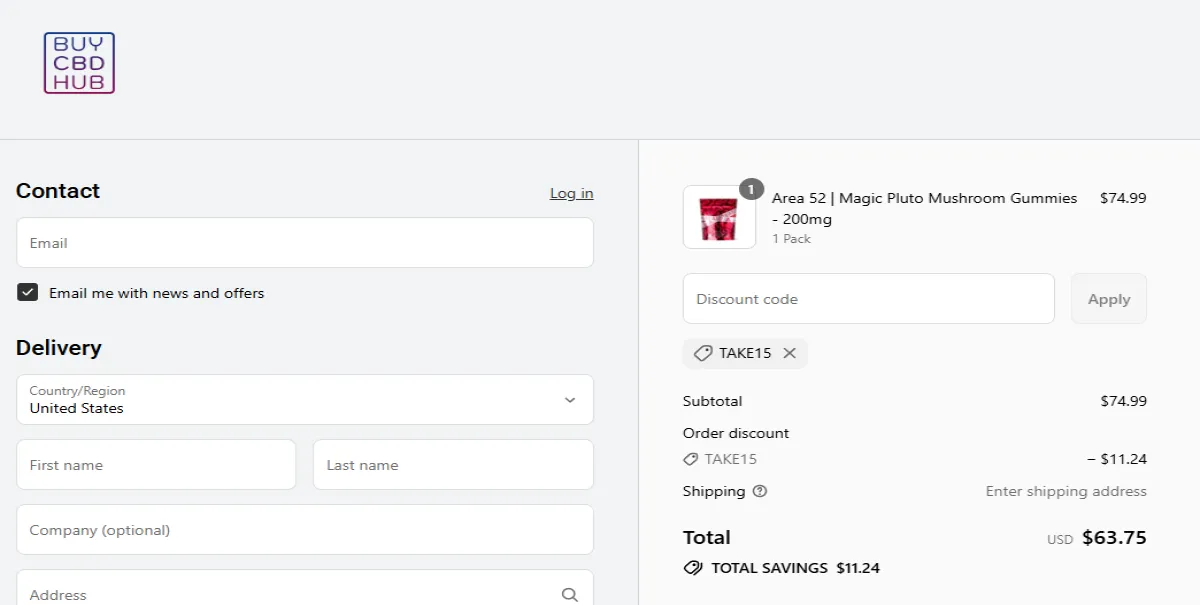Screen dimensions: 1200x605
Task: Click the Log in link
Action: [571, 193]
